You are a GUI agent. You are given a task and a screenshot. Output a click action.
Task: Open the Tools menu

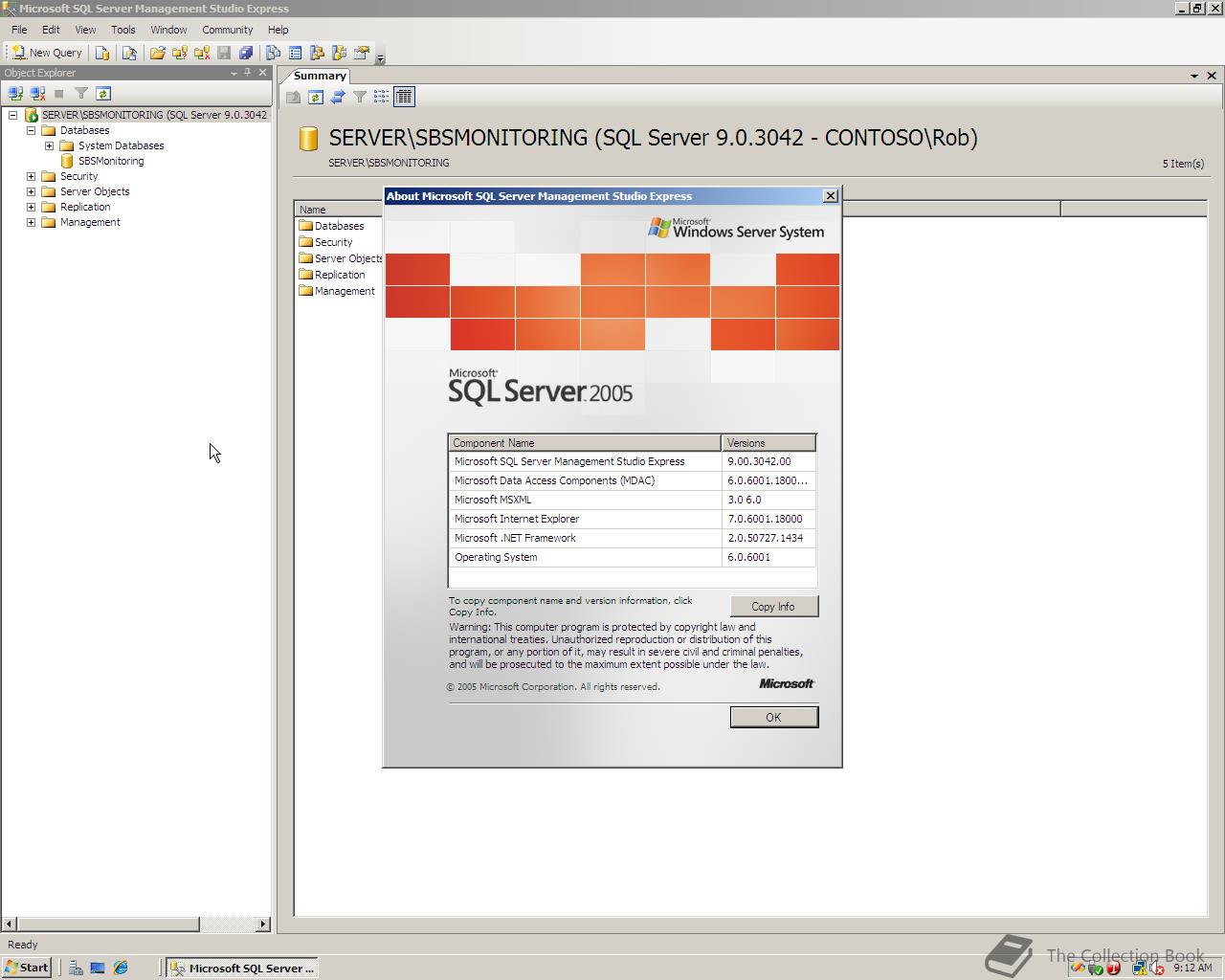coord(122,30)
